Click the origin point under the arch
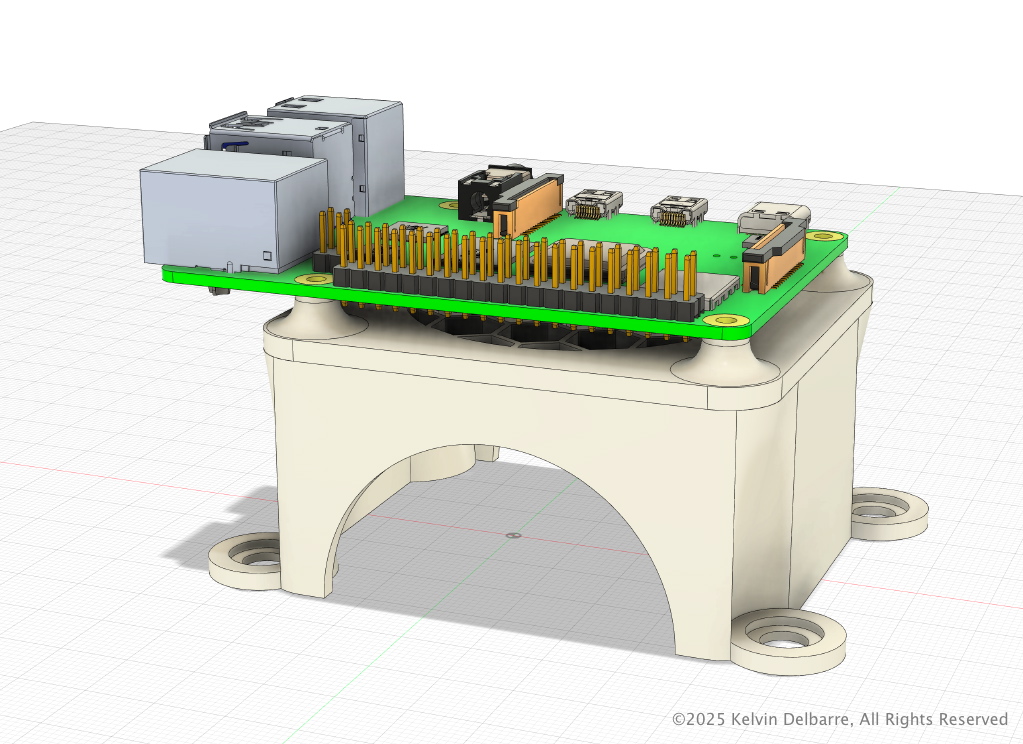 [512, 535]
